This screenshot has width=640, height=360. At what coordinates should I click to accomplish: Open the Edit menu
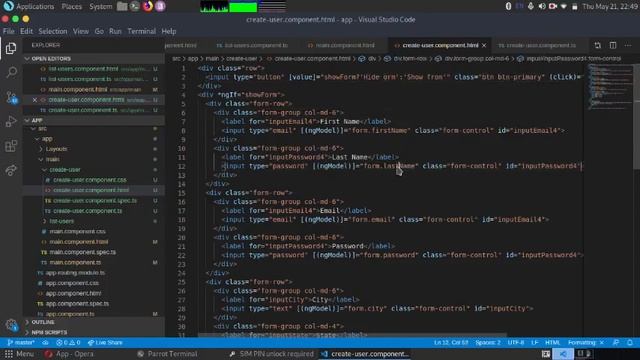26,31
